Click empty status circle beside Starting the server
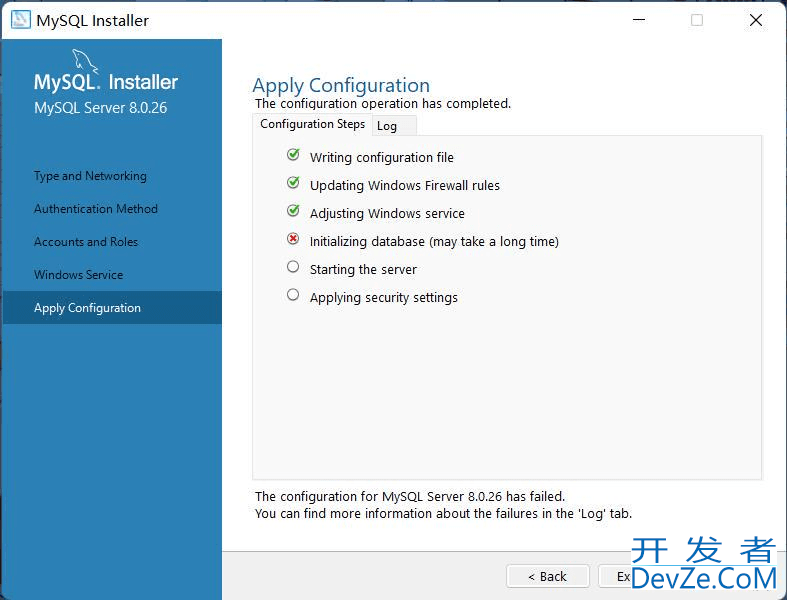 coord(293,267)
